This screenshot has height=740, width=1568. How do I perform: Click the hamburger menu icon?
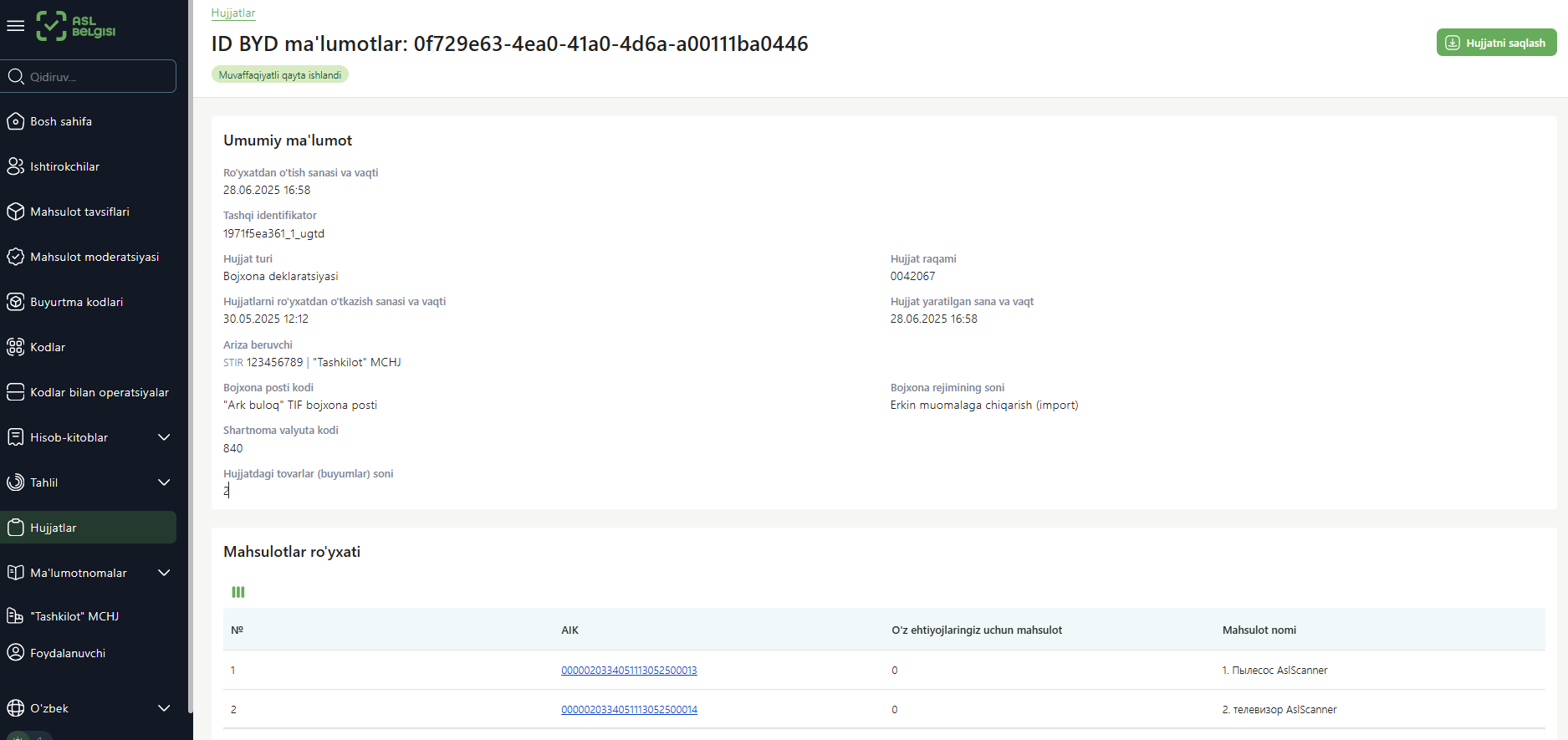pyautogui.click(x=15, y=26)
